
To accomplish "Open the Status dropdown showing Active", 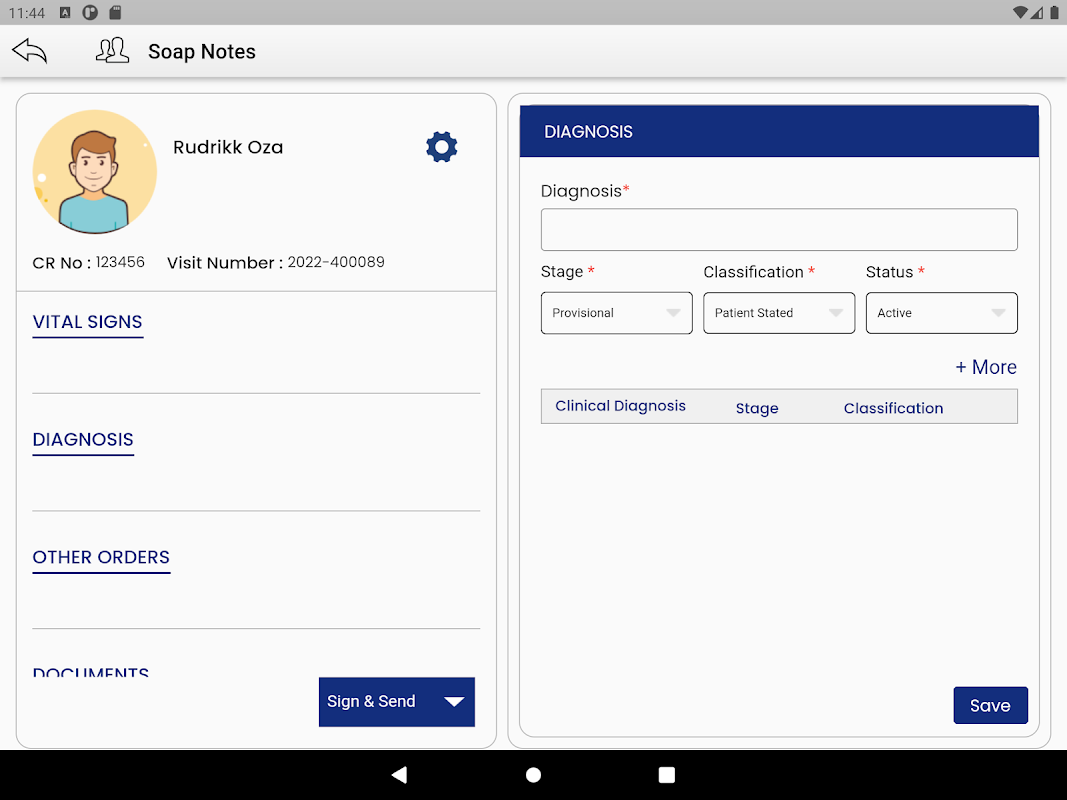I will [x=941, y=313].
